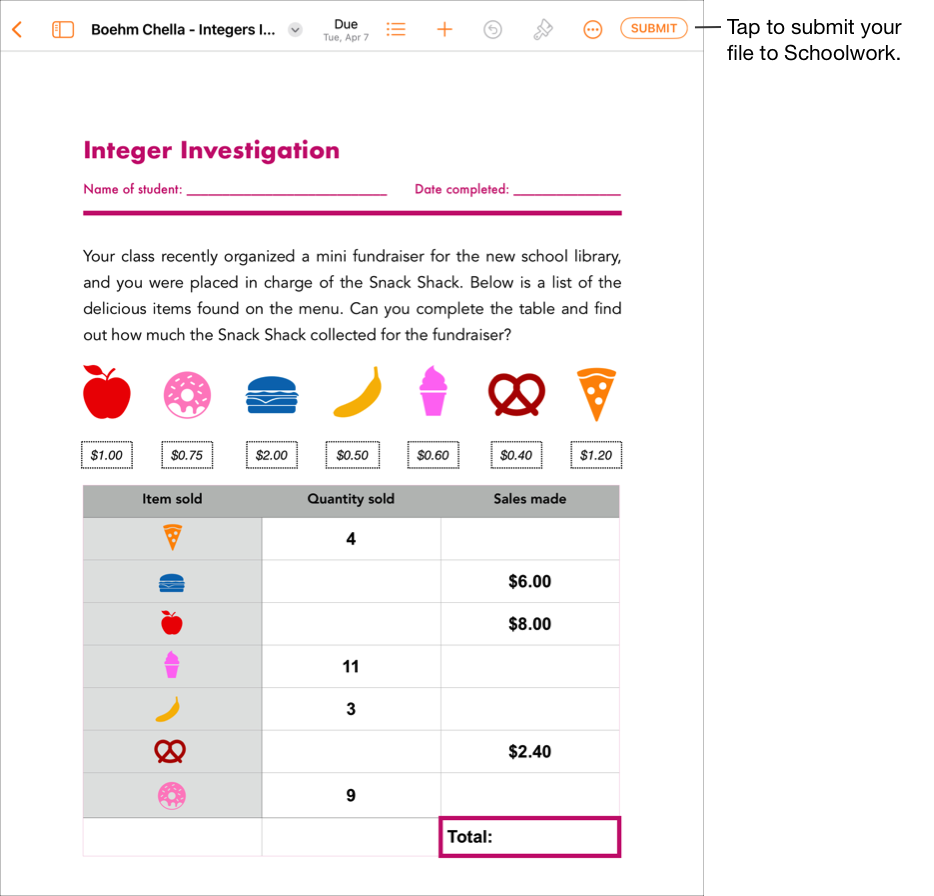Select the markup brush tool
Image resolution: width=934 pixels, height=896 pixels.
pyautogui.click(x=543, y=29)
